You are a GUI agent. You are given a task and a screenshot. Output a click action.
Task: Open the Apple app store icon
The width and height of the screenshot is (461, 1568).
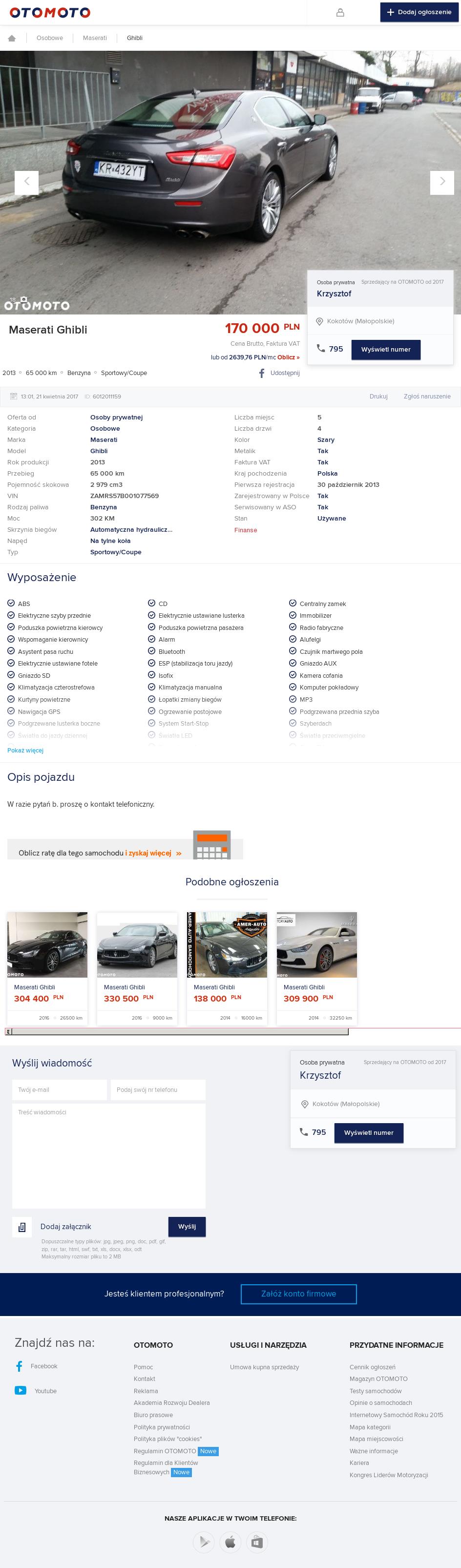click(230, 1542)
